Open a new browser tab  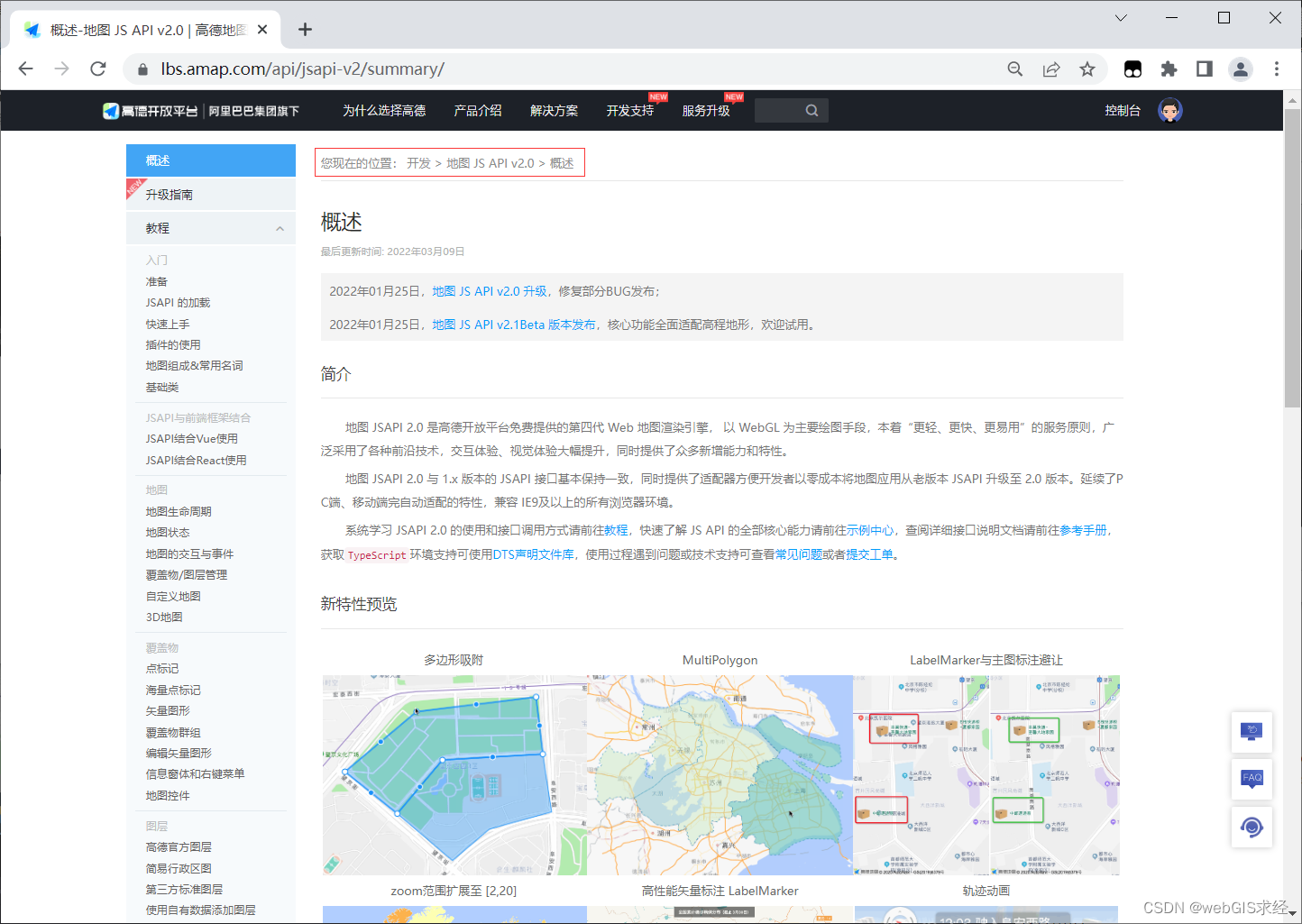(305, 30)
